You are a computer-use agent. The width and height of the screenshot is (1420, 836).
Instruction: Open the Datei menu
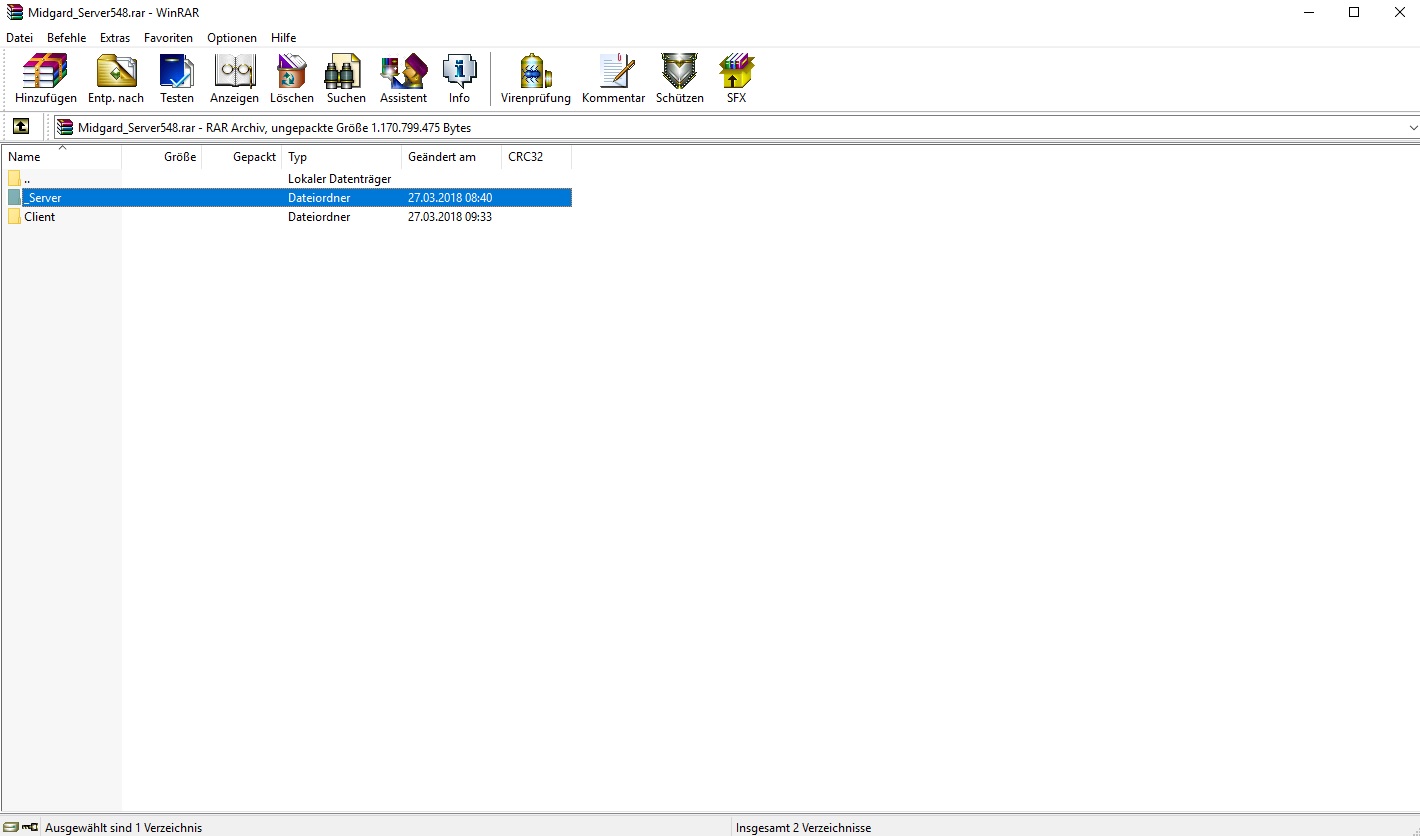click(20, 37)
